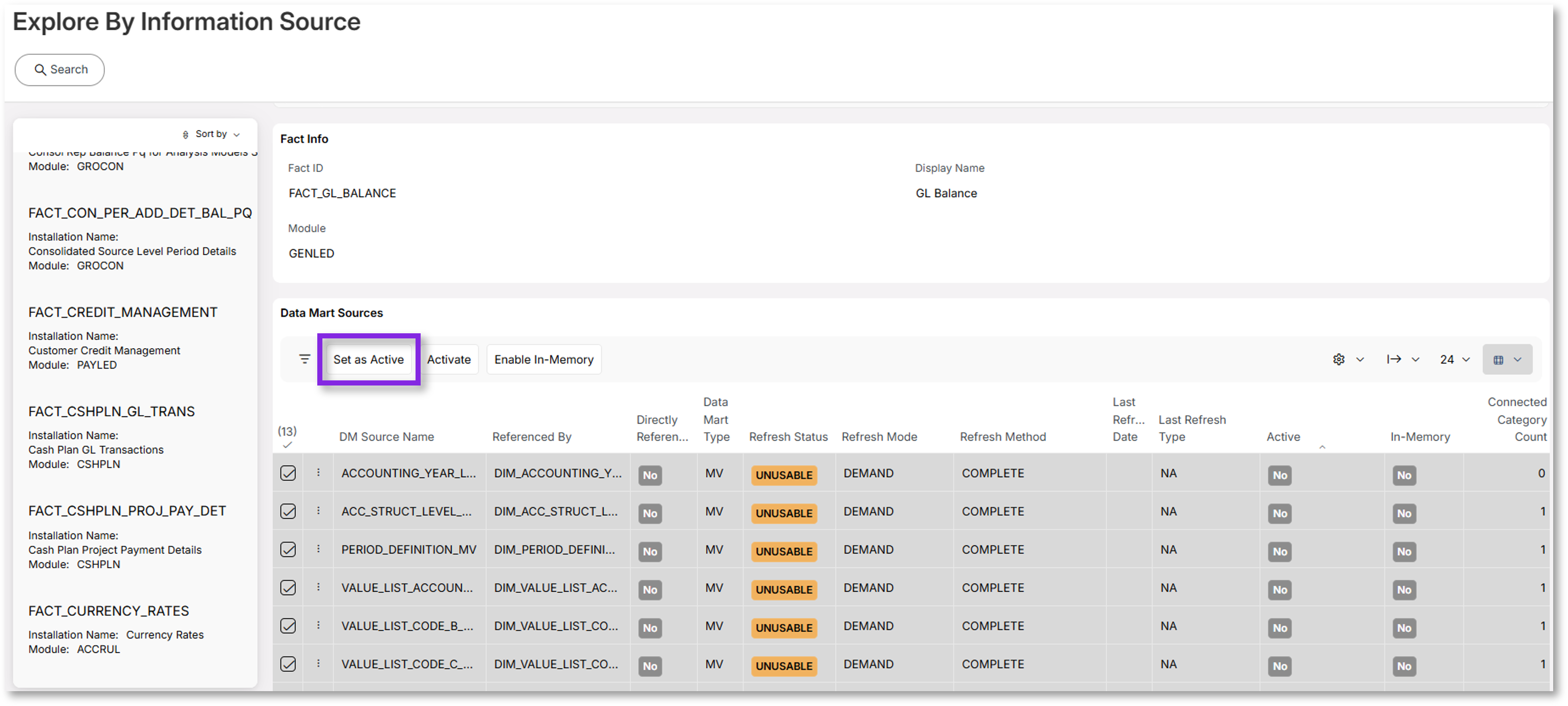The height and width of the screenshot is (706, 1568).
Task: Click the export arrow icon
Action: click(1394, 359)
